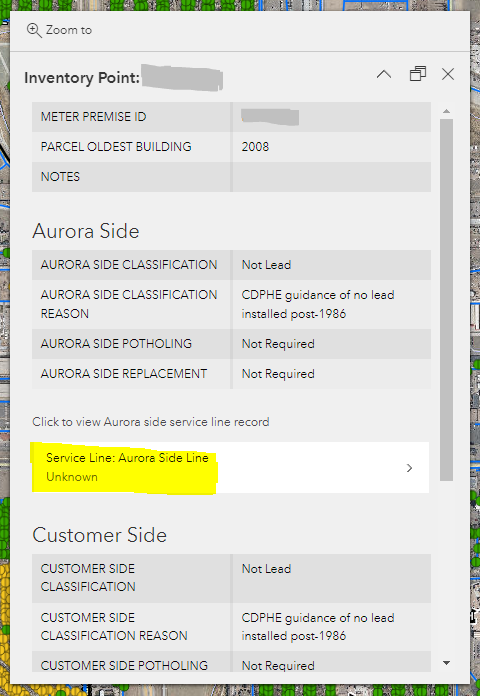Select Customer Side Potholing Not Required value
This screenshot has height=696, width=480.
coord(278,665)
